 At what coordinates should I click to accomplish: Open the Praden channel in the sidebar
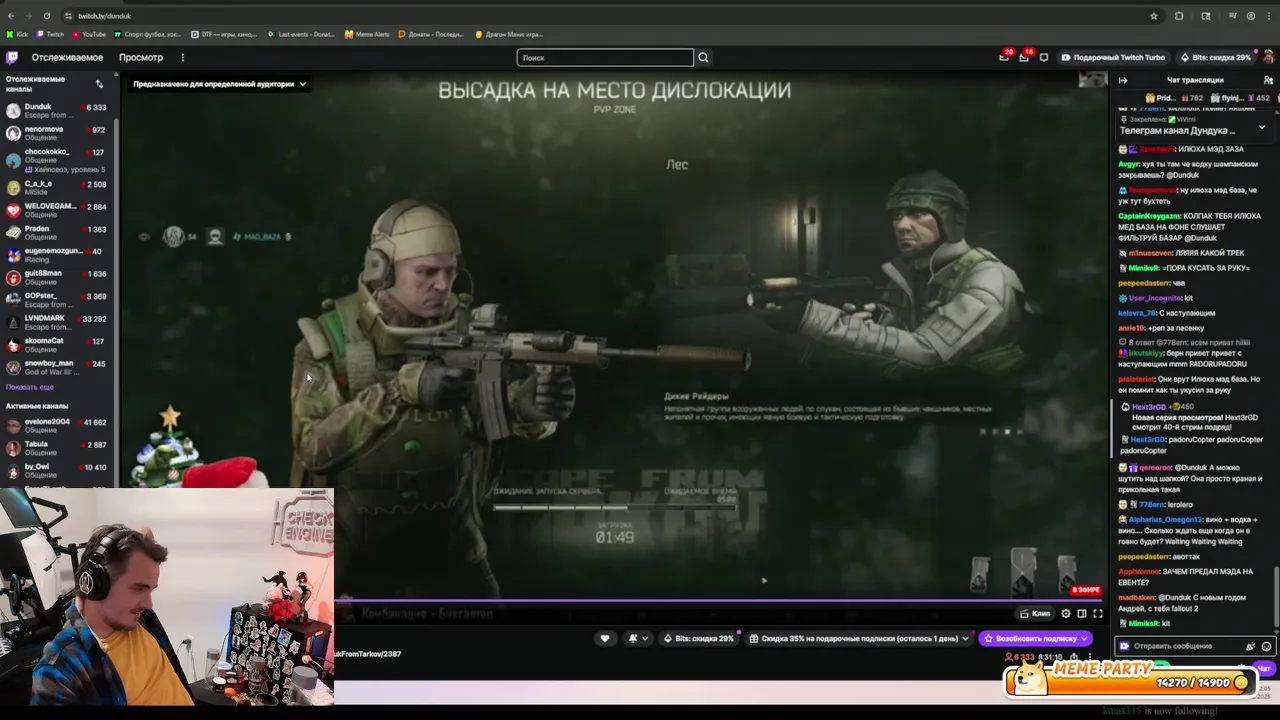click(58, 233)
